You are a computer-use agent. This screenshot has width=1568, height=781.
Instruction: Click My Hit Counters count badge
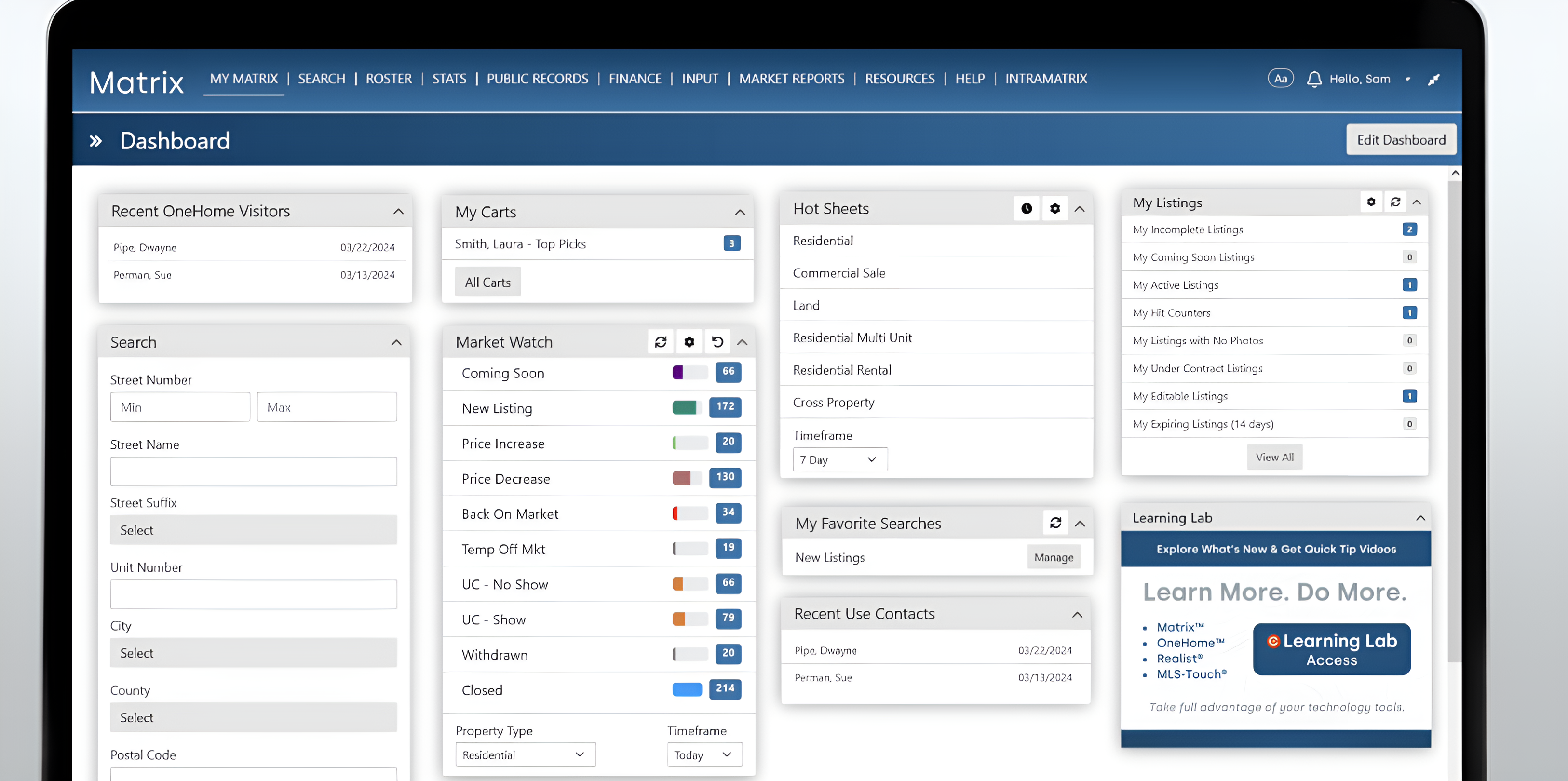tap(1409, 313)
